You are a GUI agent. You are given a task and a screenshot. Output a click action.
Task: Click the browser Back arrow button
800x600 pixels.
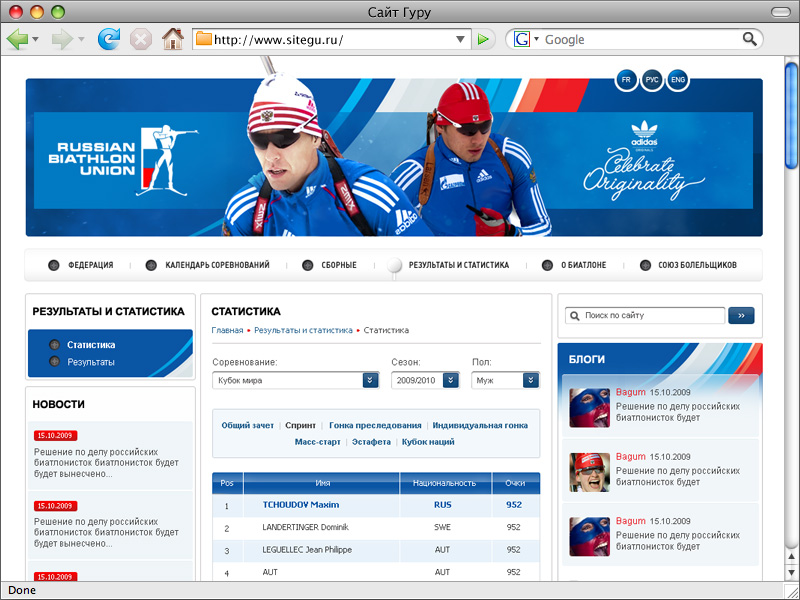click(17, 39)
